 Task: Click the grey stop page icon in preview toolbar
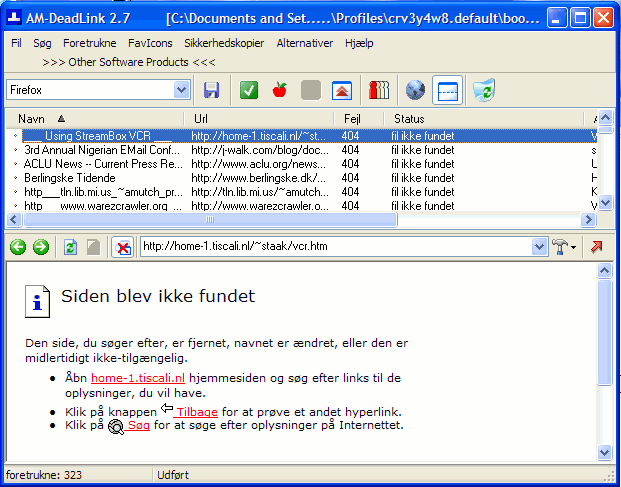click(93, 247)
